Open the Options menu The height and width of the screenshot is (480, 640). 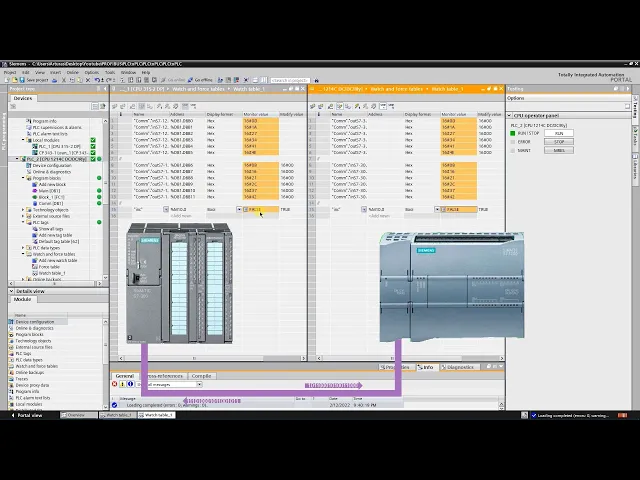tap(91, 72)
